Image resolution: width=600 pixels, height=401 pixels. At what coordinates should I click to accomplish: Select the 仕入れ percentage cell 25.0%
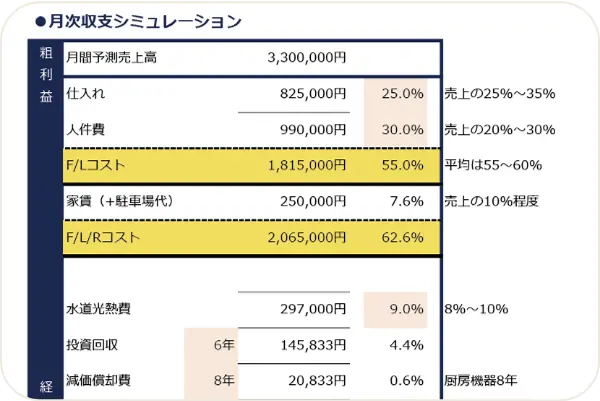click(x=396, y=94)
